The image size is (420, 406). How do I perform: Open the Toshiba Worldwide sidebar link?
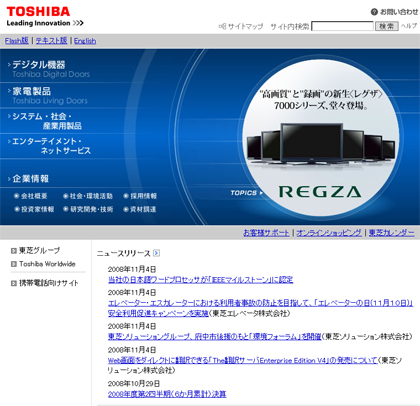[47, 264]
